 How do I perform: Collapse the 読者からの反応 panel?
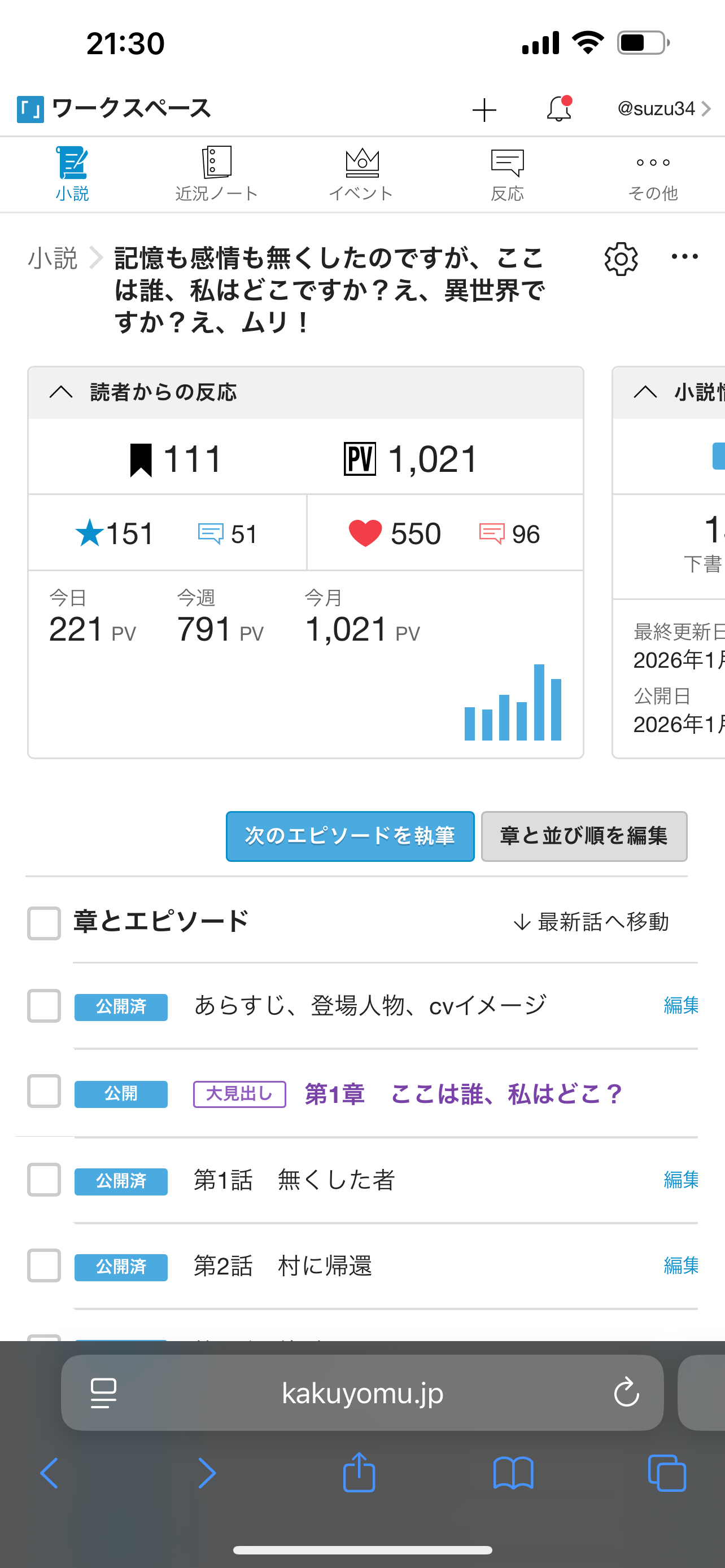(61, 392)
